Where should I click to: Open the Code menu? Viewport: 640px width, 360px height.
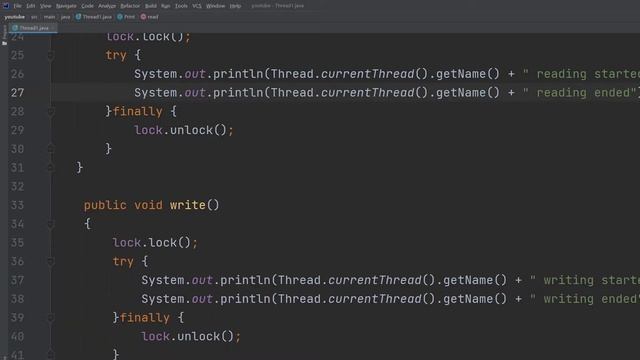[x=87, y=6]
